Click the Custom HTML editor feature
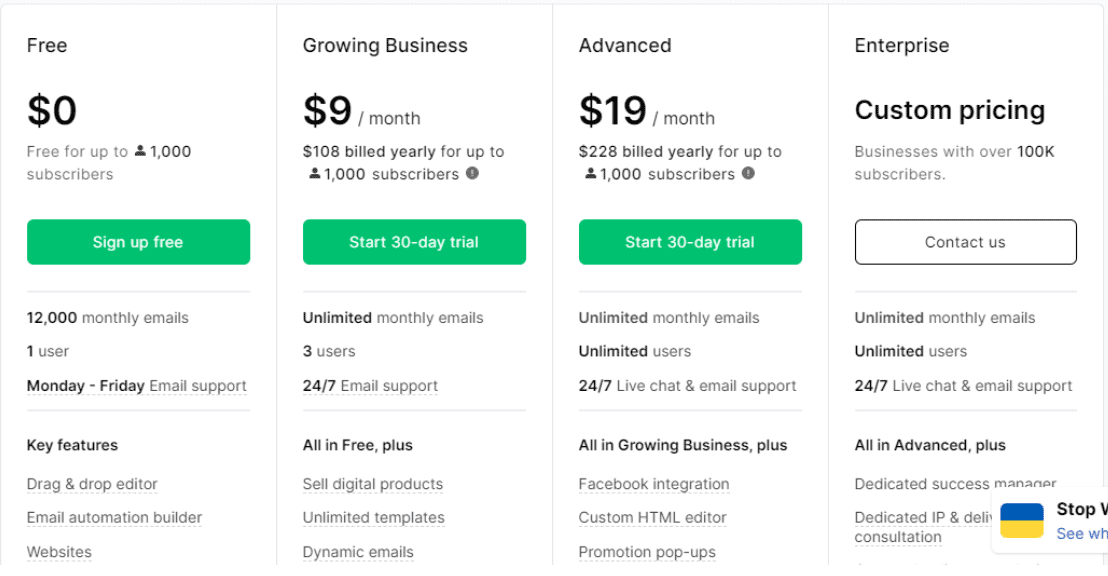The image size is (1108, 576). [652, 517]
